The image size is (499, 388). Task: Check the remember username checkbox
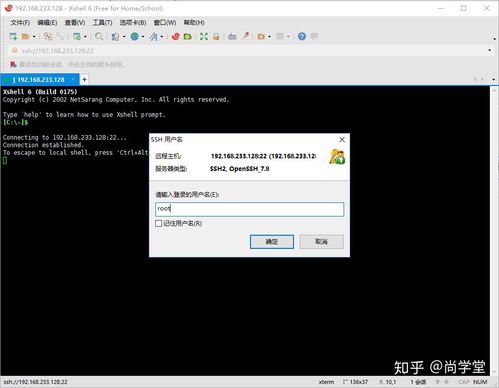(x=159, y=223)
